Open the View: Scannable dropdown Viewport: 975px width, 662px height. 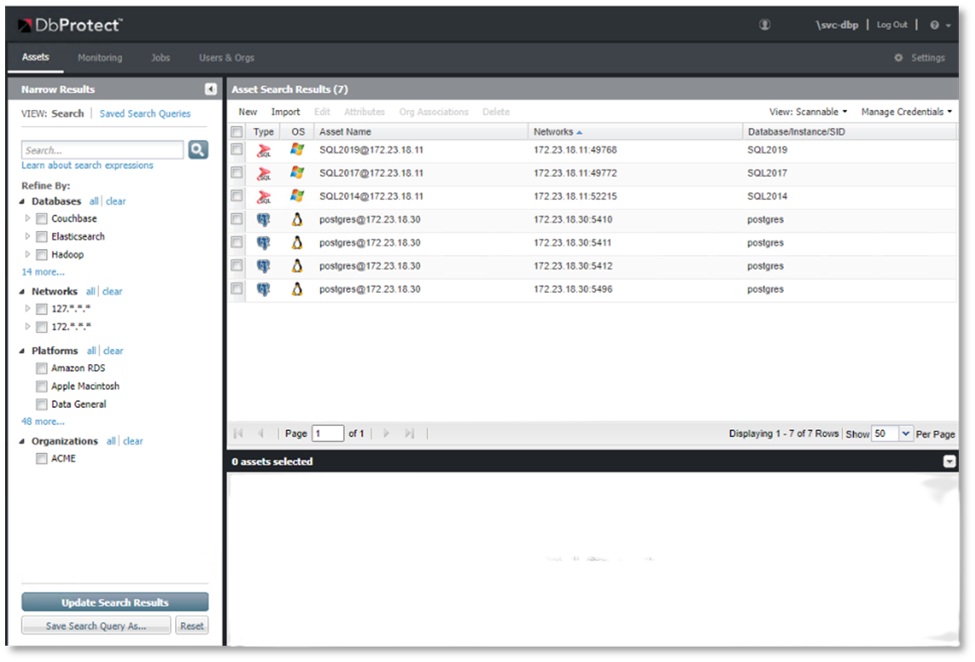tap(808, 112)
